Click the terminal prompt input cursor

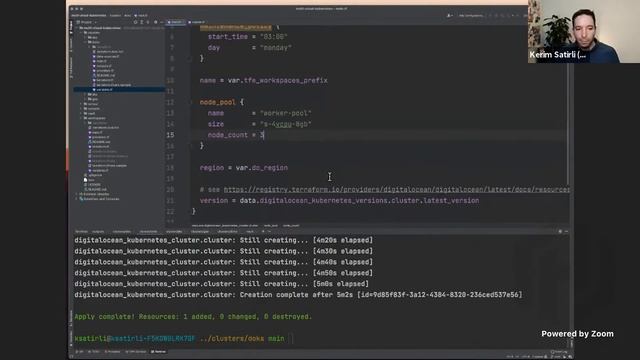pyautogui.click(x=292, y=338)
